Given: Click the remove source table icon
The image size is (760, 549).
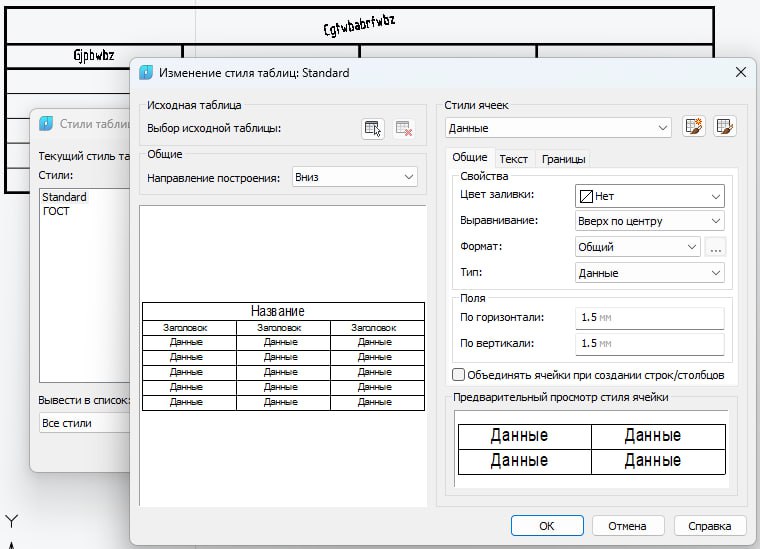Looking at the screenshot, I should [x=404, y=128].
